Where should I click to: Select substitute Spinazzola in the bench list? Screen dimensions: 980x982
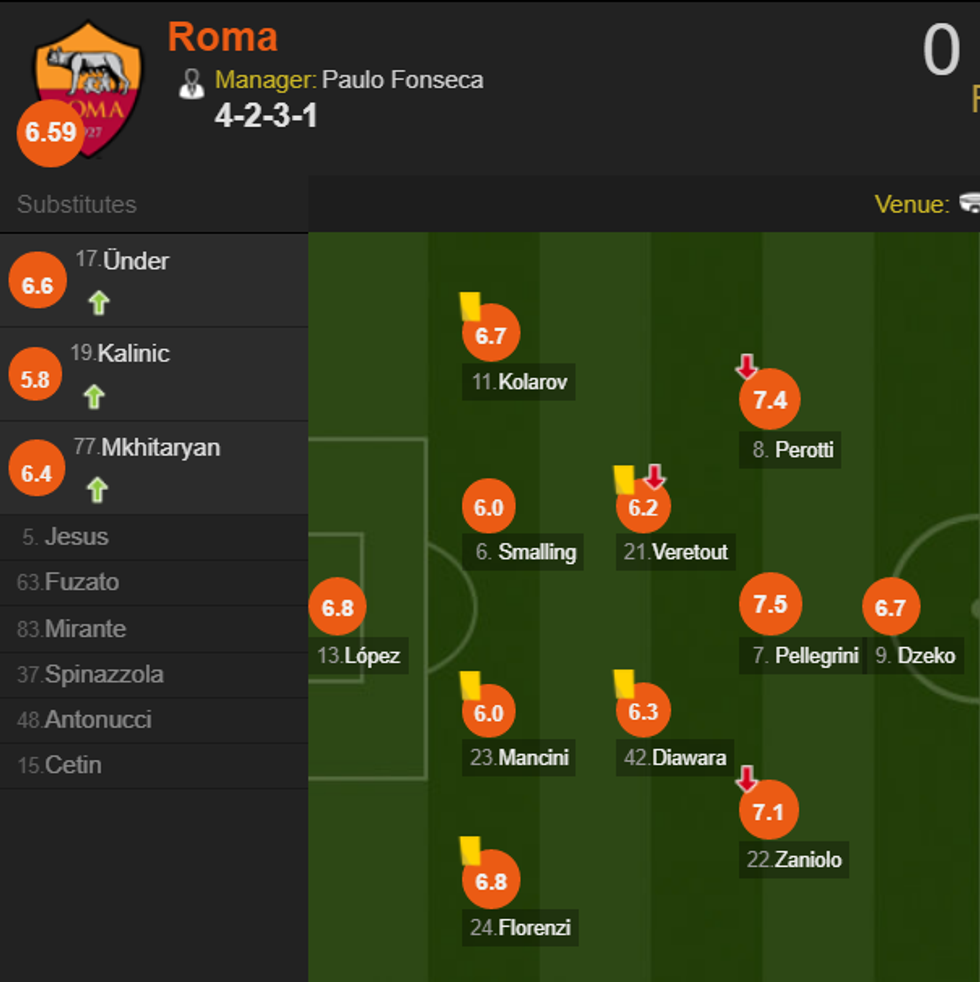(x=104, y=675)
